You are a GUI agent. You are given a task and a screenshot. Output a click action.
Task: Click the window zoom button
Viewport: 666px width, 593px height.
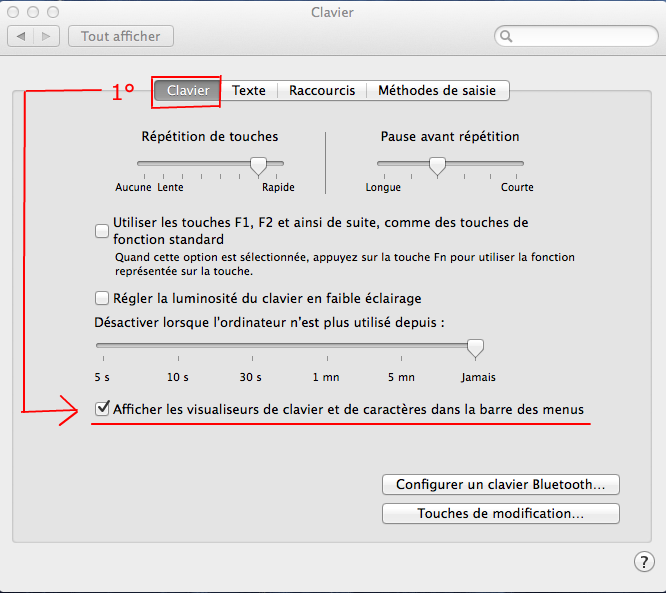53,12
